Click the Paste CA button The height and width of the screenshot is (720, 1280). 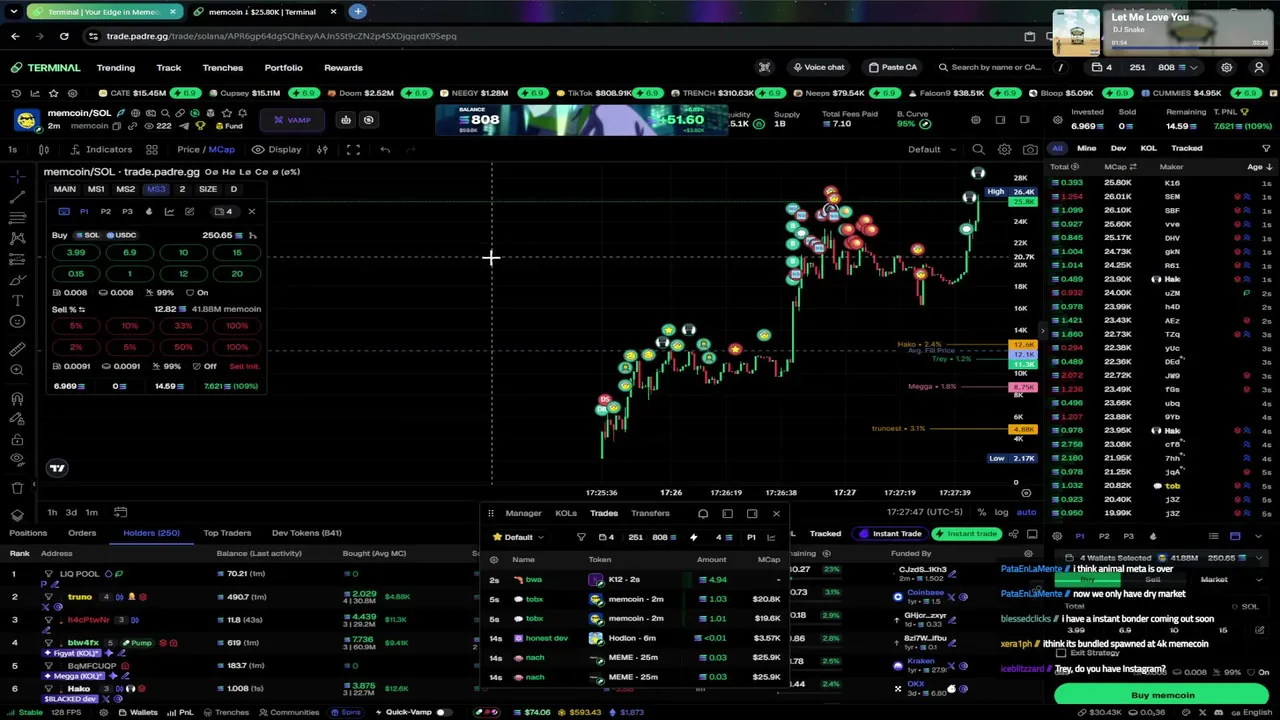[x=893, y=68]
